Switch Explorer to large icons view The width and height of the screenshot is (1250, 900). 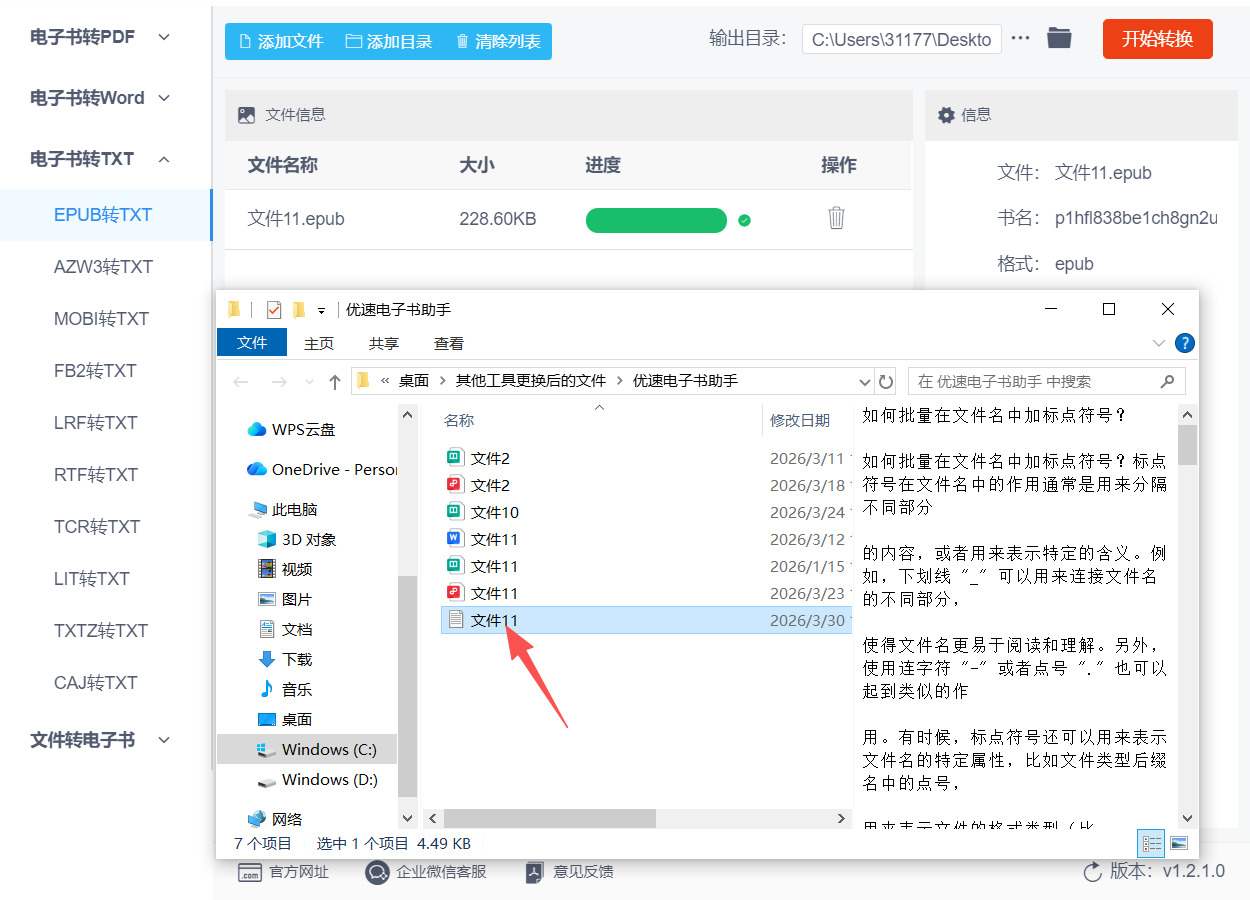[x=1178, y=843]
